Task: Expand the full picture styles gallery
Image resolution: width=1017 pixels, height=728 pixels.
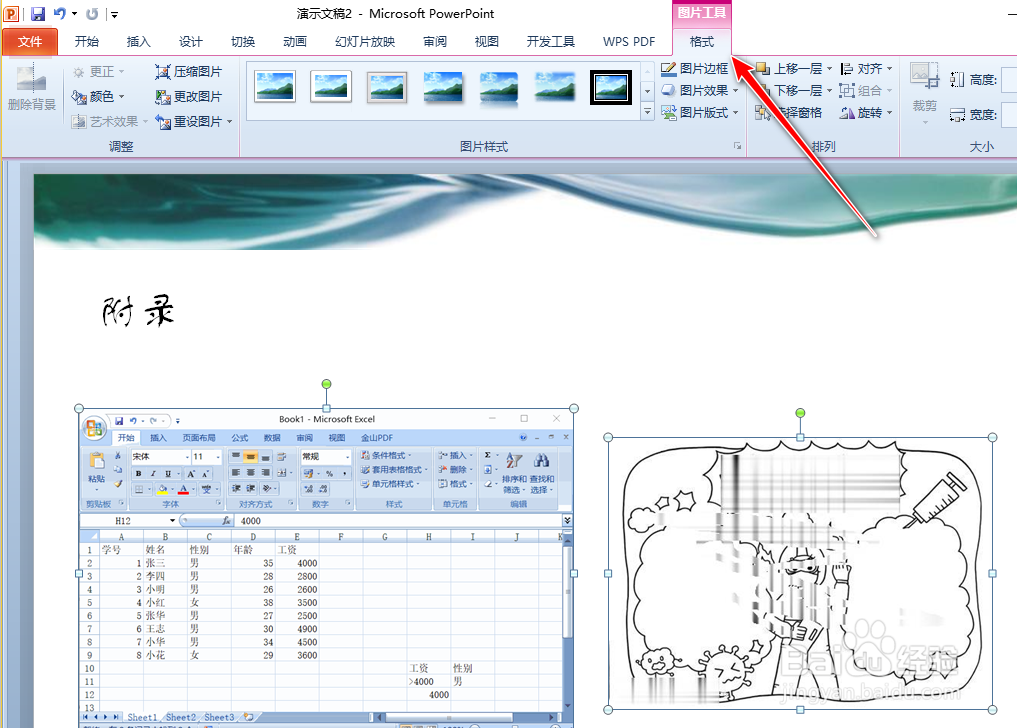Action: pyautogui.click(x=647, y=112)
